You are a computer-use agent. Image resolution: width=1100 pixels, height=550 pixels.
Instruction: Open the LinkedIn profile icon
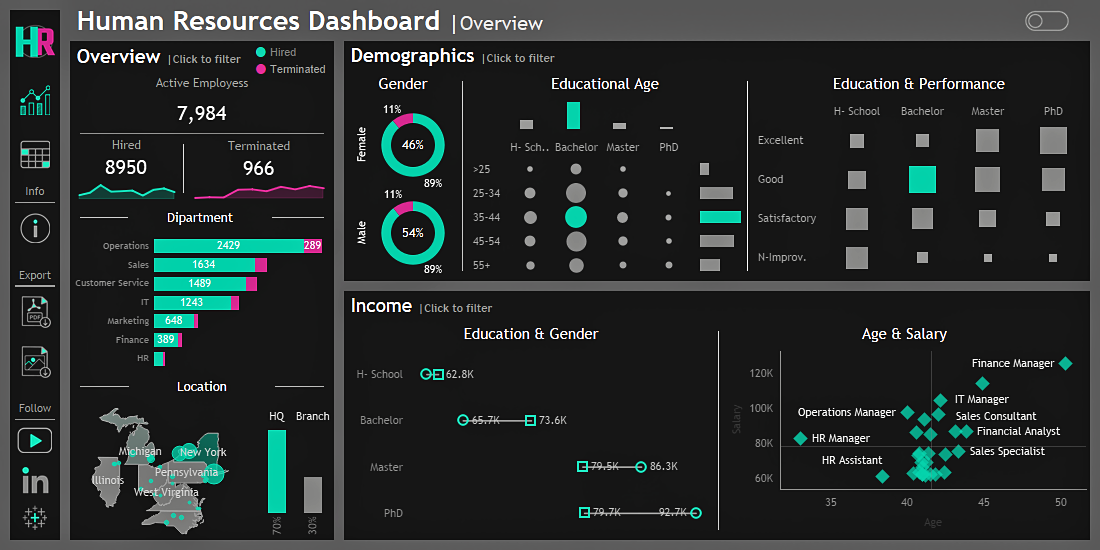coord(35,481)
